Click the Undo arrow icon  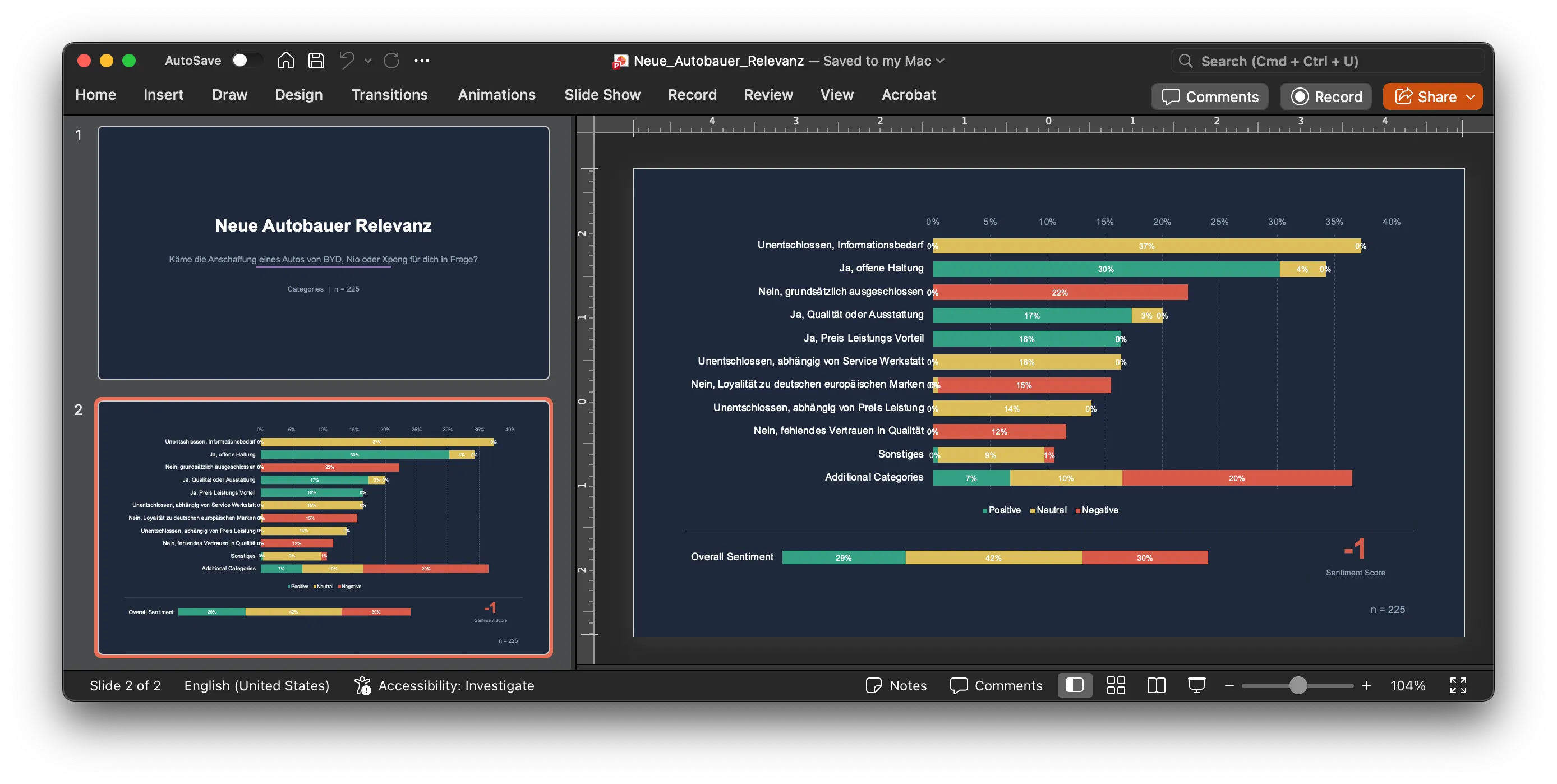coord(347,61)
